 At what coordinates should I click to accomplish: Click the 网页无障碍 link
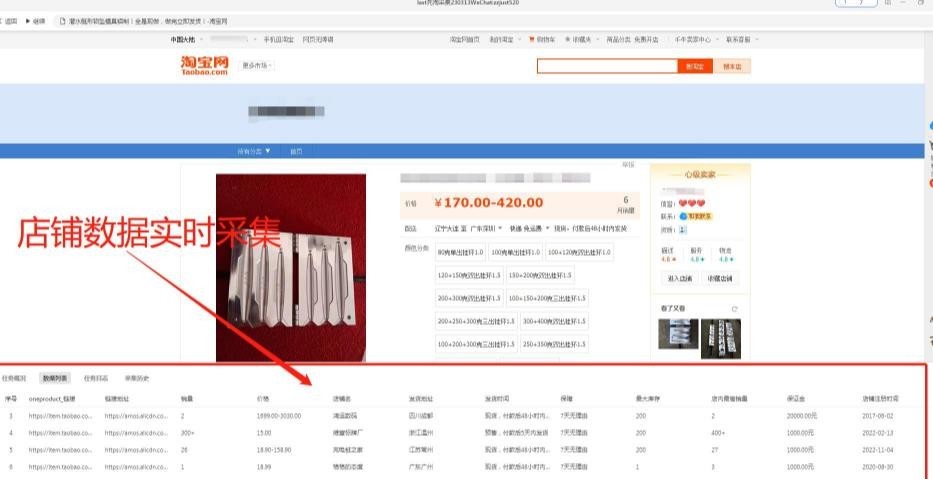point(318,39)
